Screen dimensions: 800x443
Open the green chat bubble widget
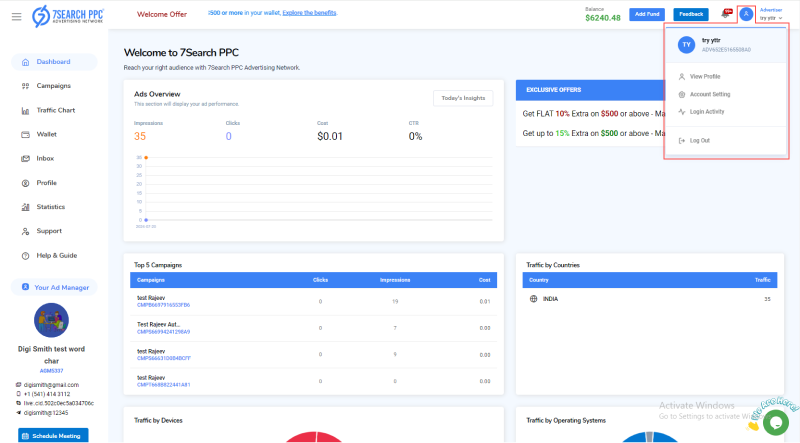776,423
